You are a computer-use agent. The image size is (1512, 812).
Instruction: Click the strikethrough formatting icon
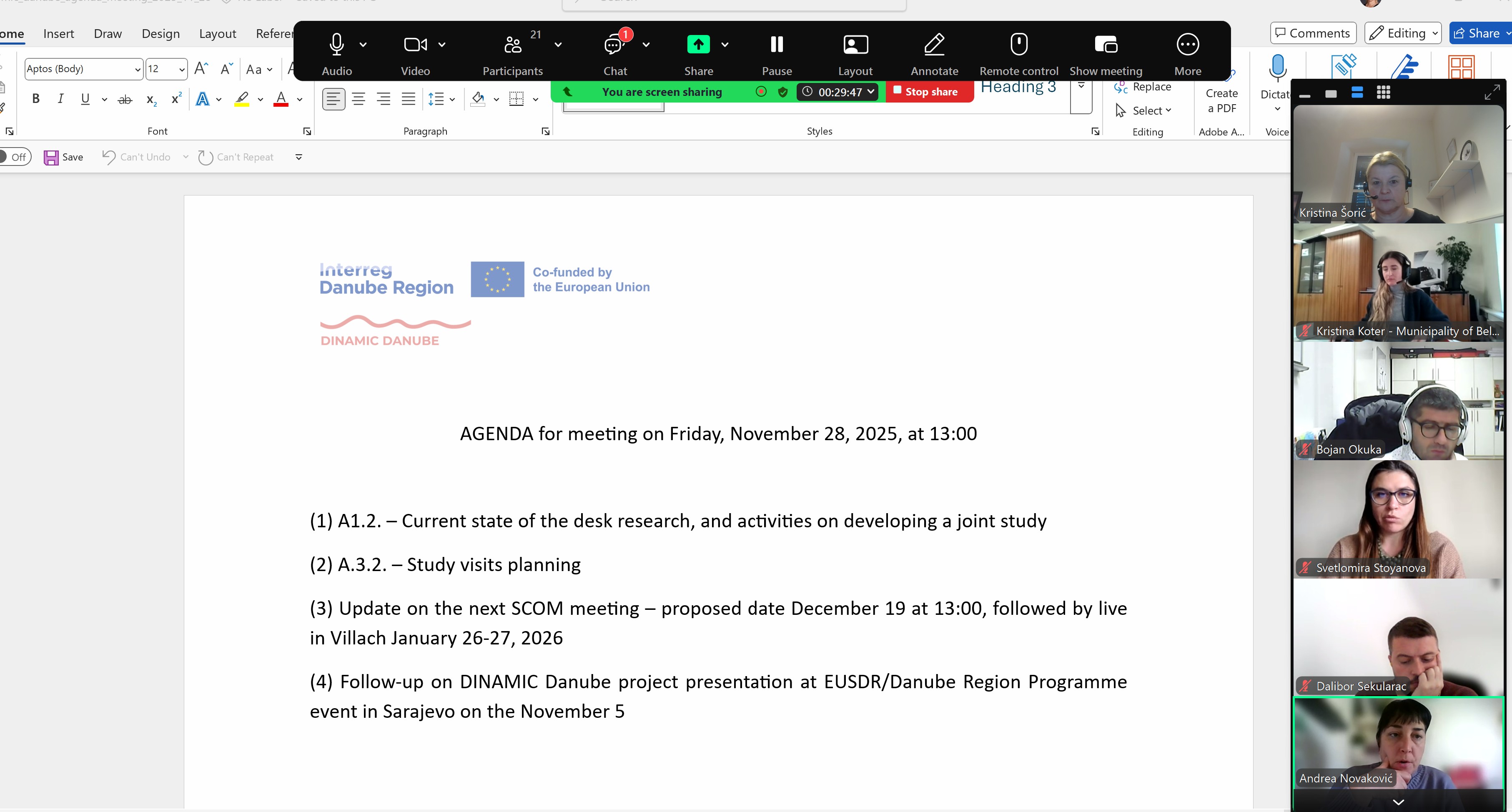coord(125,100)
